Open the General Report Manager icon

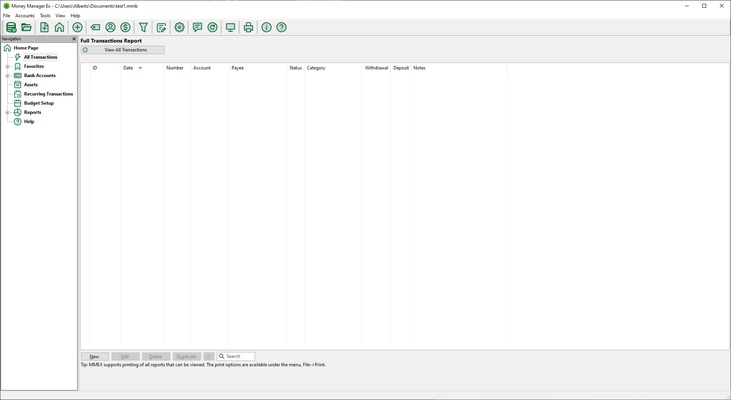pos(161,28)
